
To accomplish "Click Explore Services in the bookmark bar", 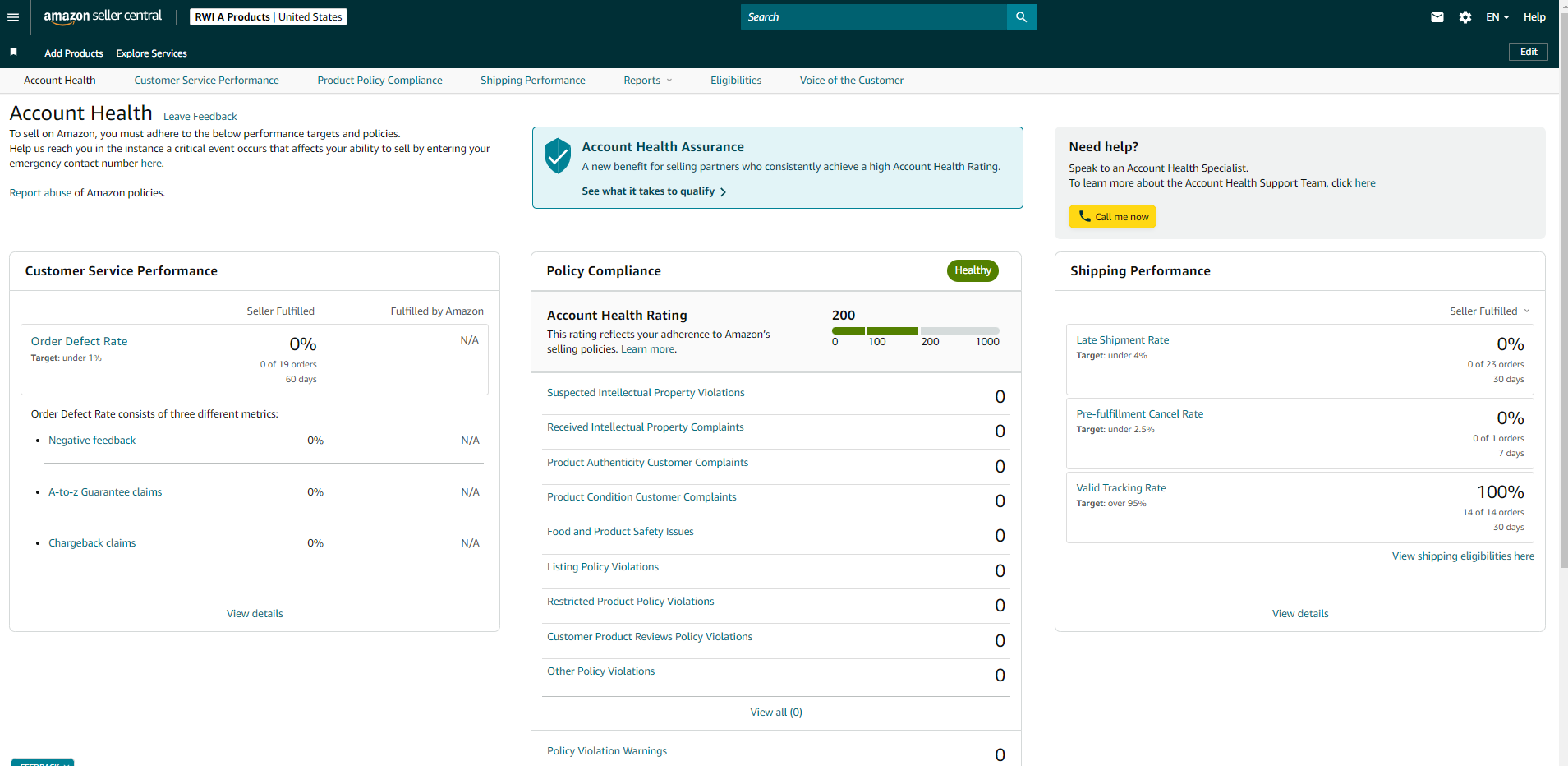I will click(x=151, y=53).
